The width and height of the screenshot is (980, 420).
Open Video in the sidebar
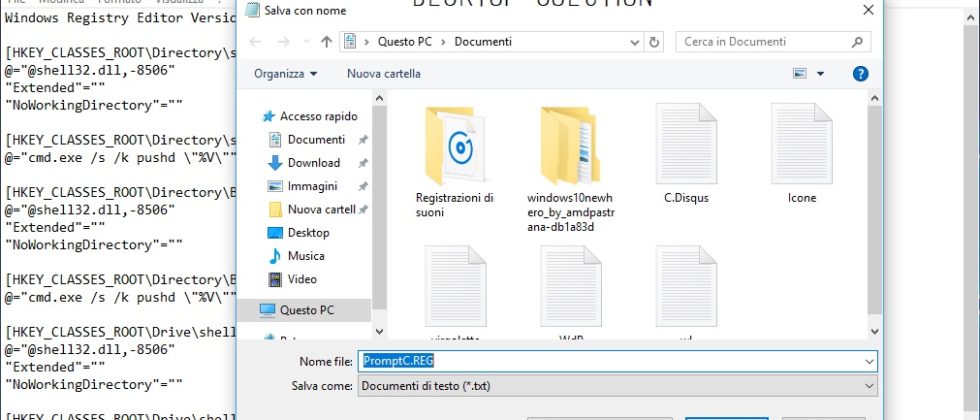302,279
